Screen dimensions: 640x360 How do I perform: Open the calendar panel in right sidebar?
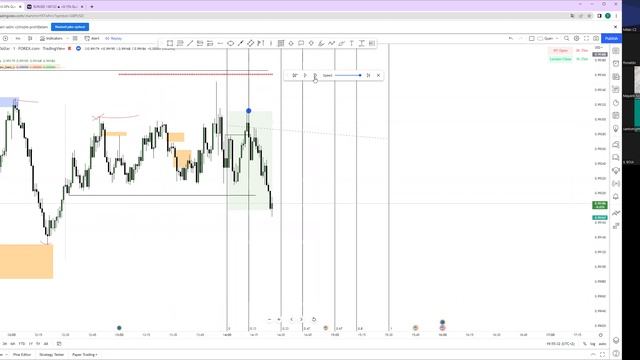[x=616, y=116]
